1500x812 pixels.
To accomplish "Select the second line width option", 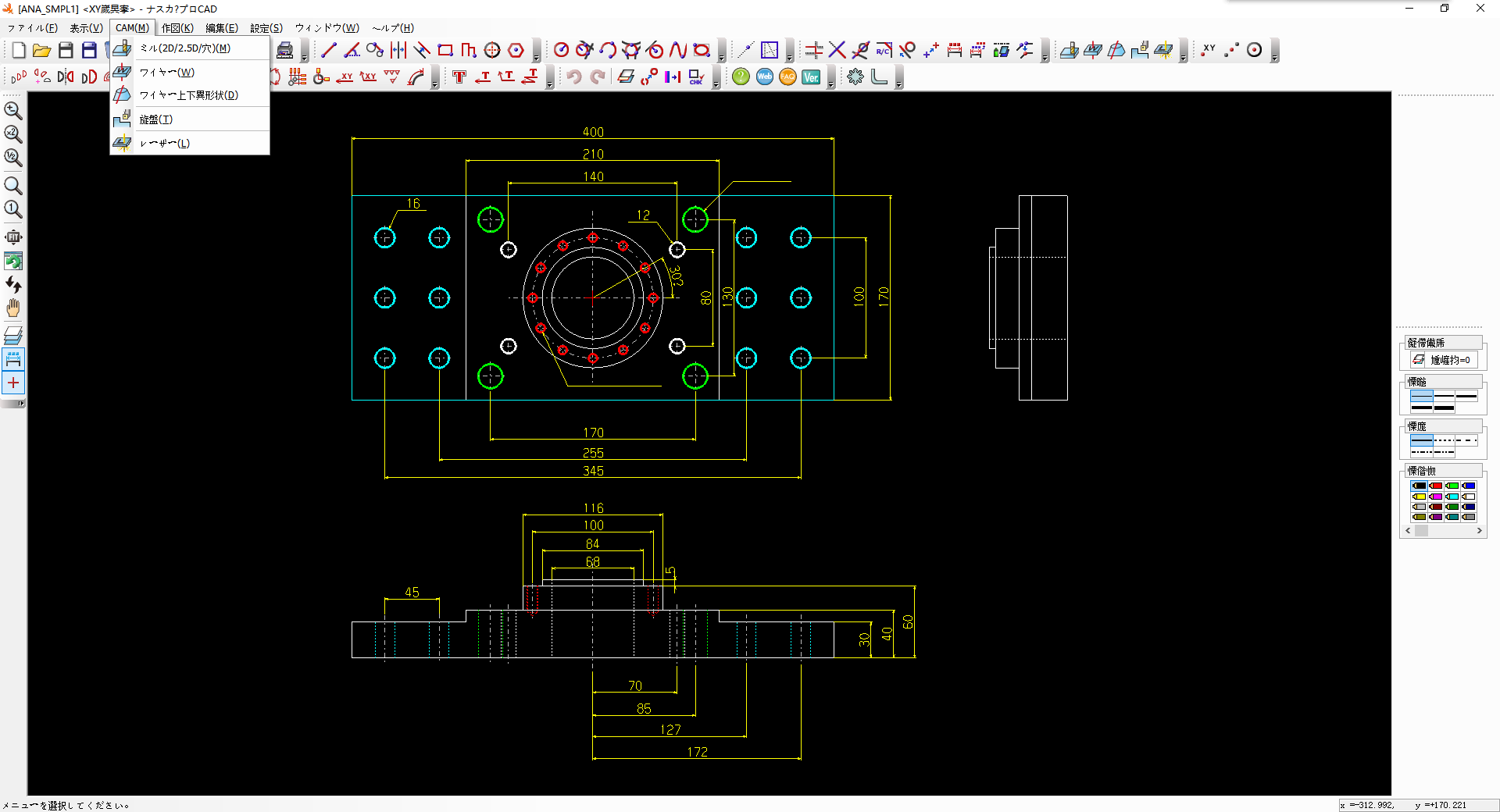I will point(1444,397).
